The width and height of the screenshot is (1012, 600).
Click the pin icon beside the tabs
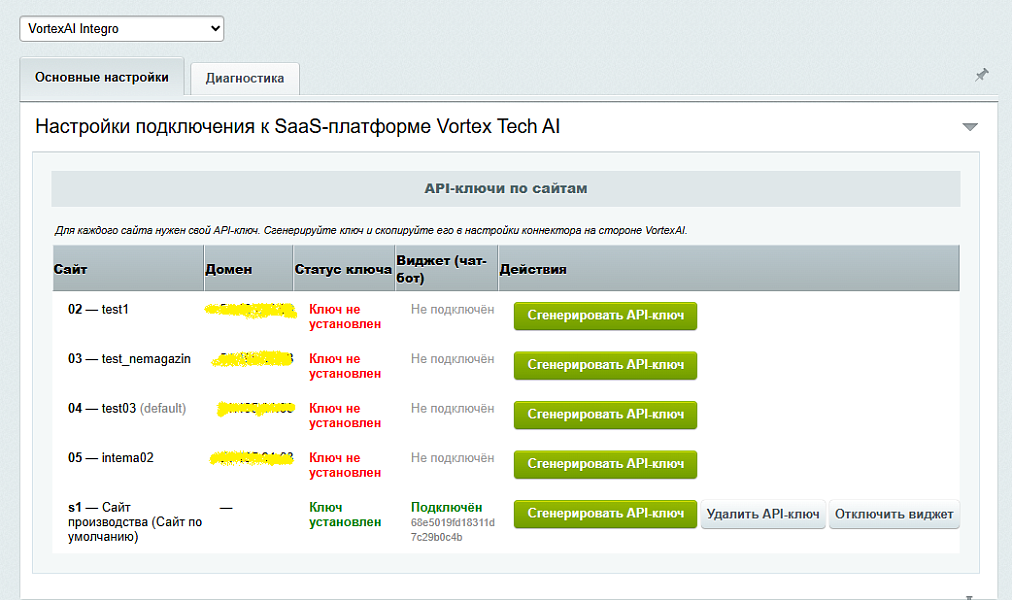pos(981,75)
